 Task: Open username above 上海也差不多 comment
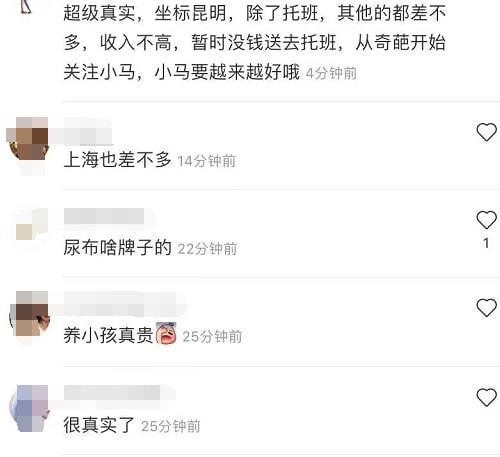[88, 132]
